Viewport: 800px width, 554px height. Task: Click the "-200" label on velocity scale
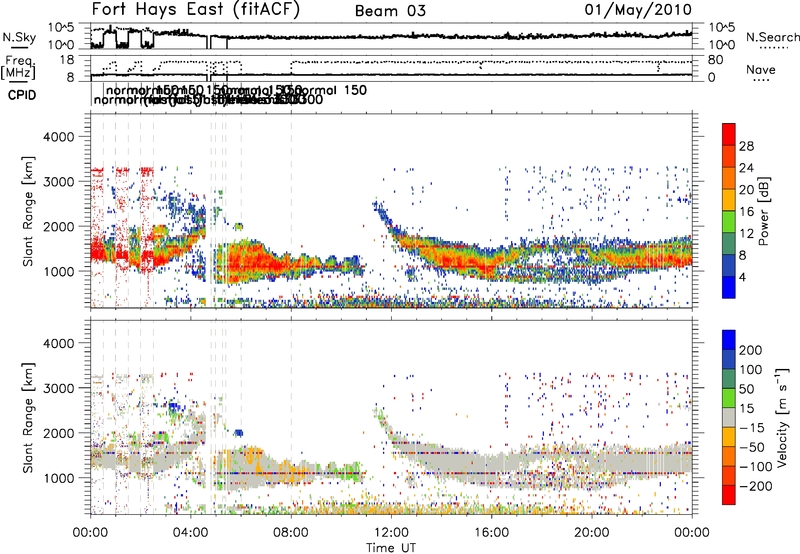coord(756,486)
